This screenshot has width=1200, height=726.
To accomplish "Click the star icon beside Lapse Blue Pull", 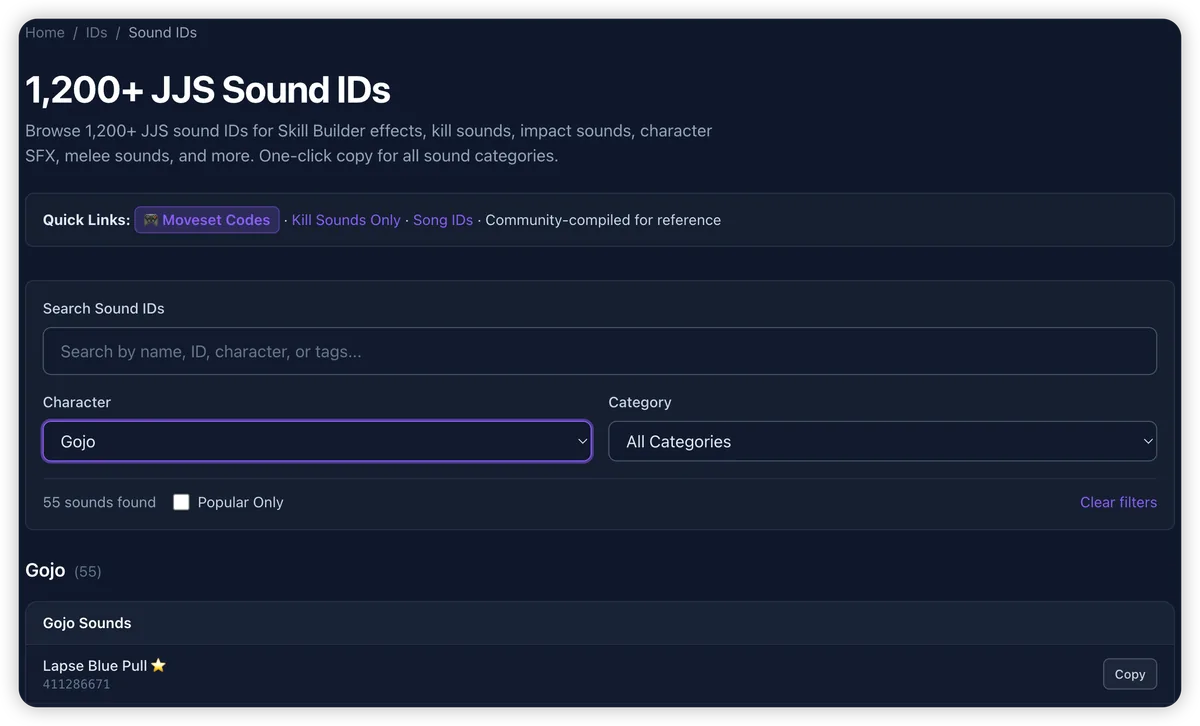I will [x=158, y=665].
